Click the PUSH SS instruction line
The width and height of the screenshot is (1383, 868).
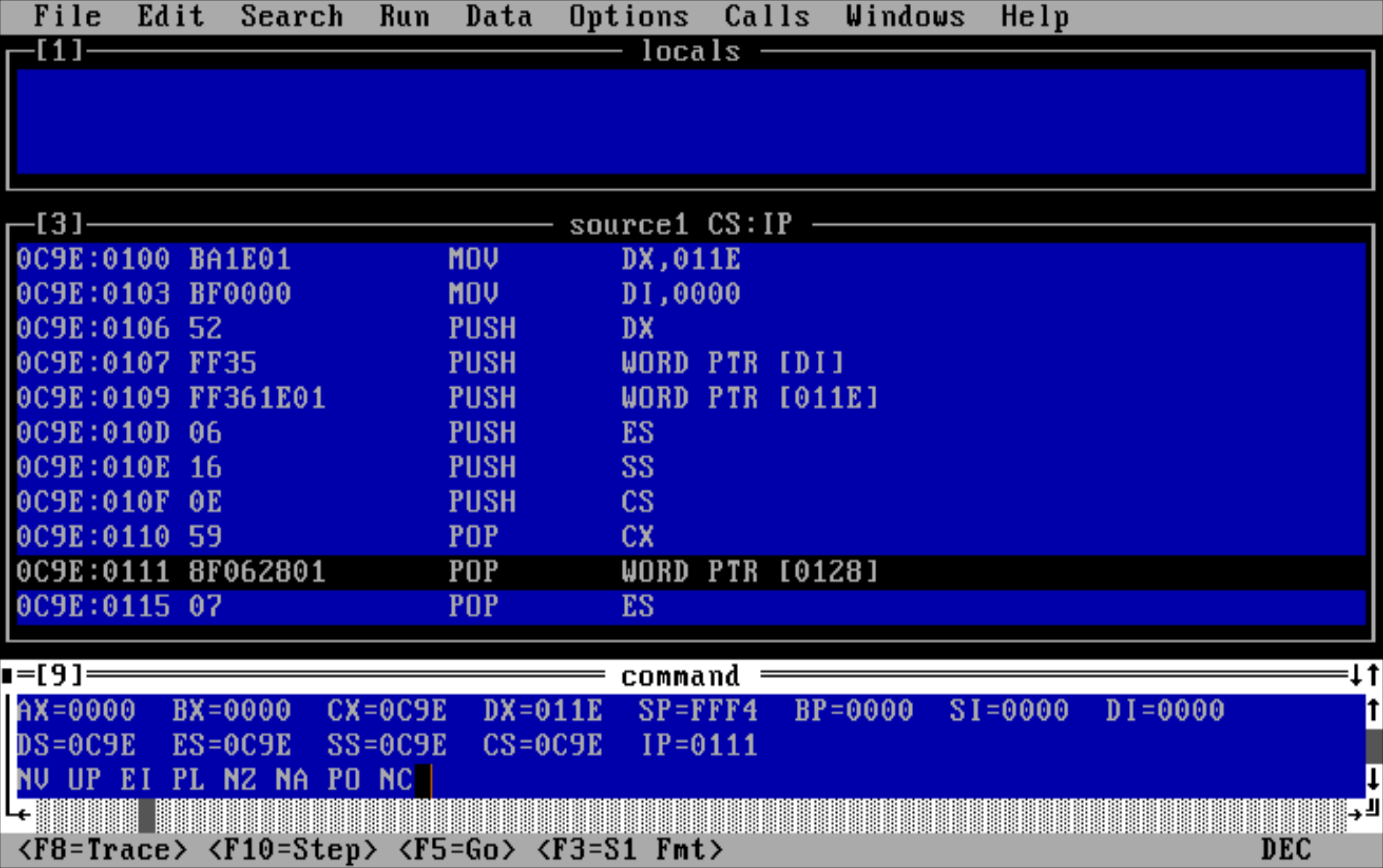(x=691, y=468)
